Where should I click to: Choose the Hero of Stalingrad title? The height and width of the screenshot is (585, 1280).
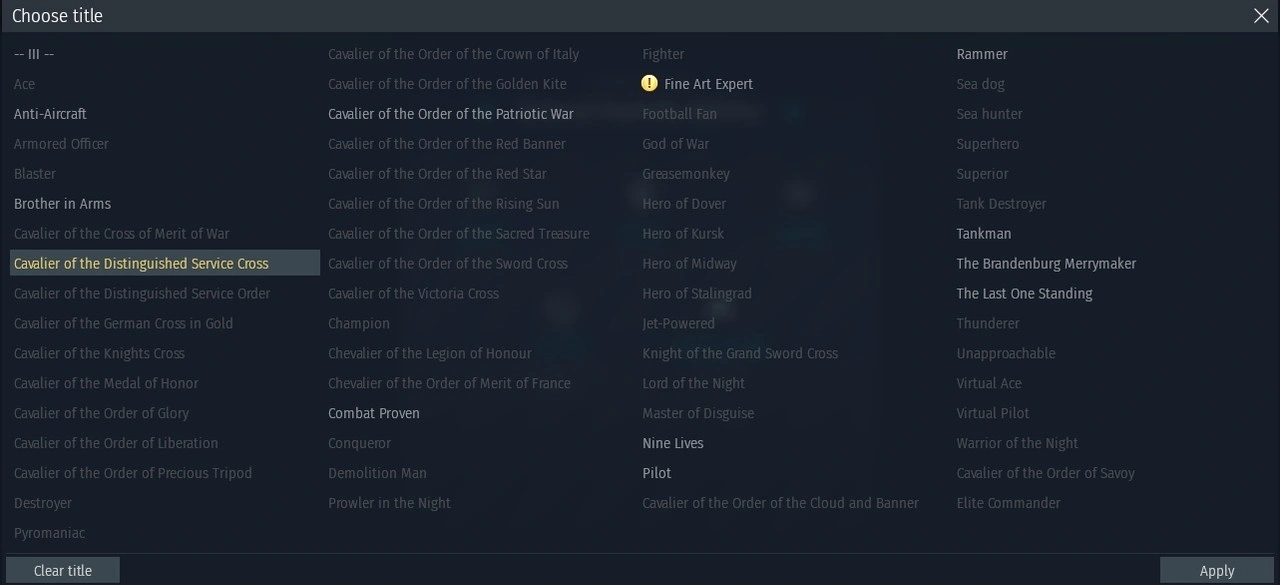[697, 294]
